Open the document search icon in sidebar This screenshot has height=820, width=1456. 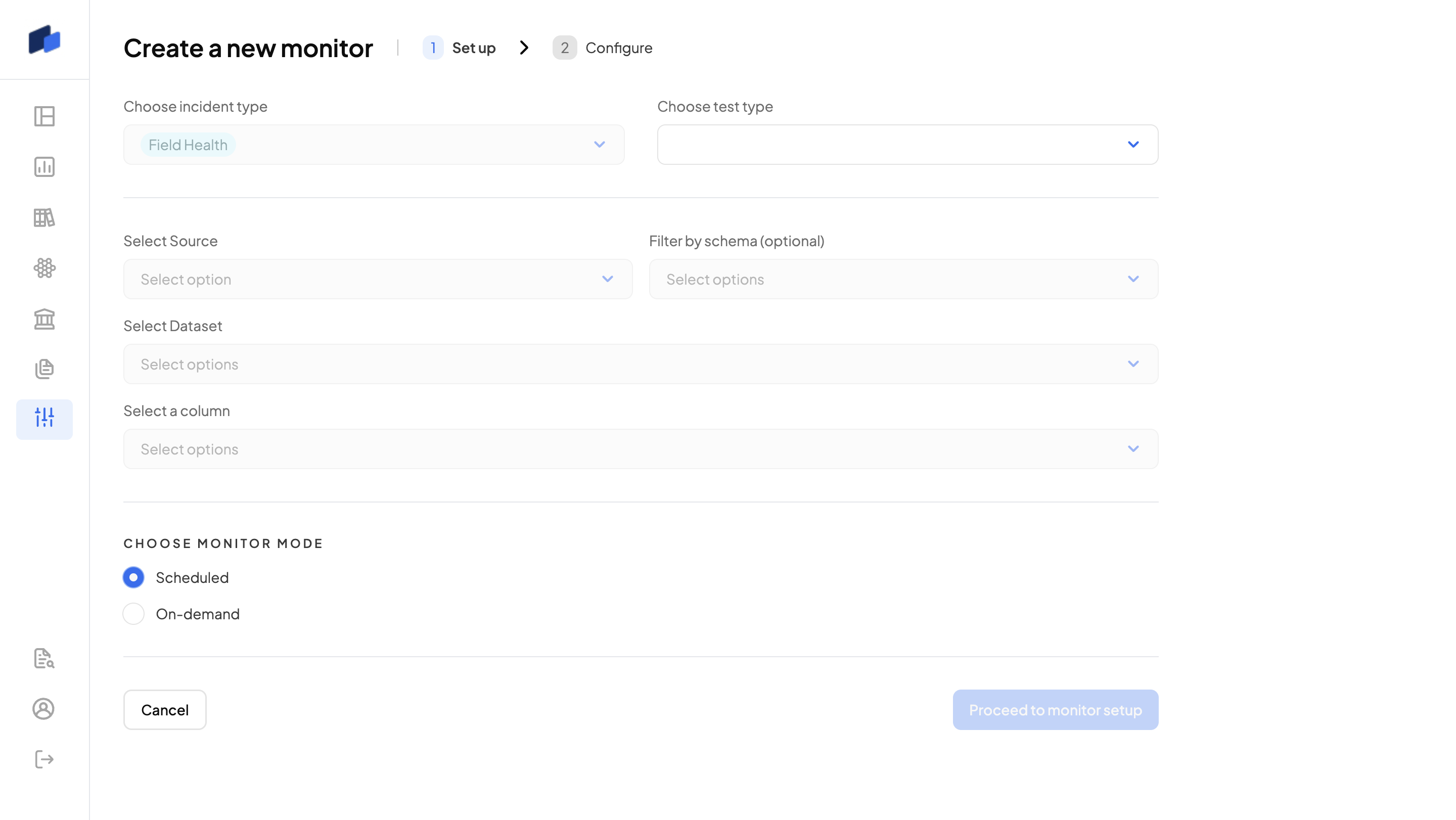[x=44, y=658]
